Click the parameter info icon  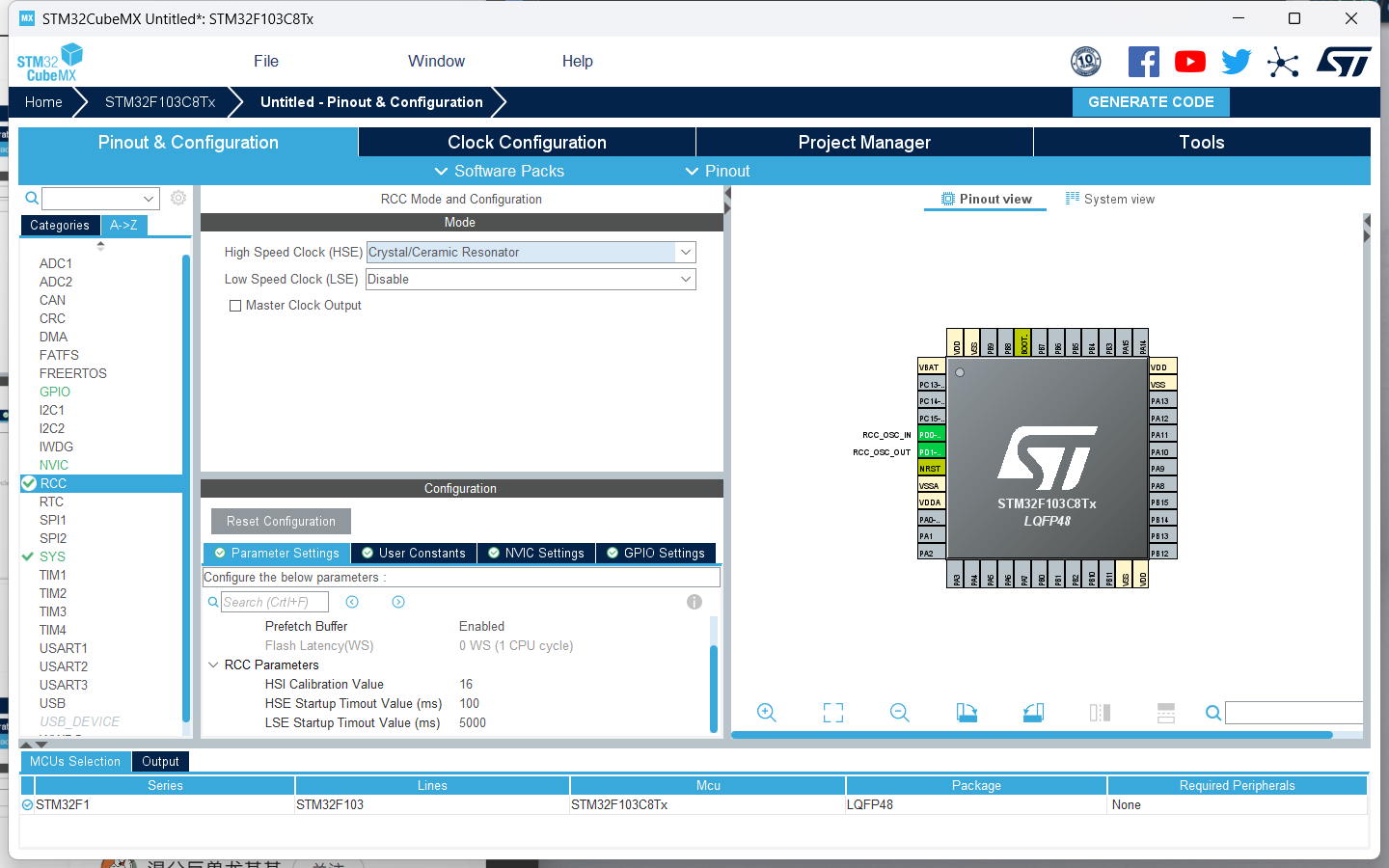(x=694, y=602)
